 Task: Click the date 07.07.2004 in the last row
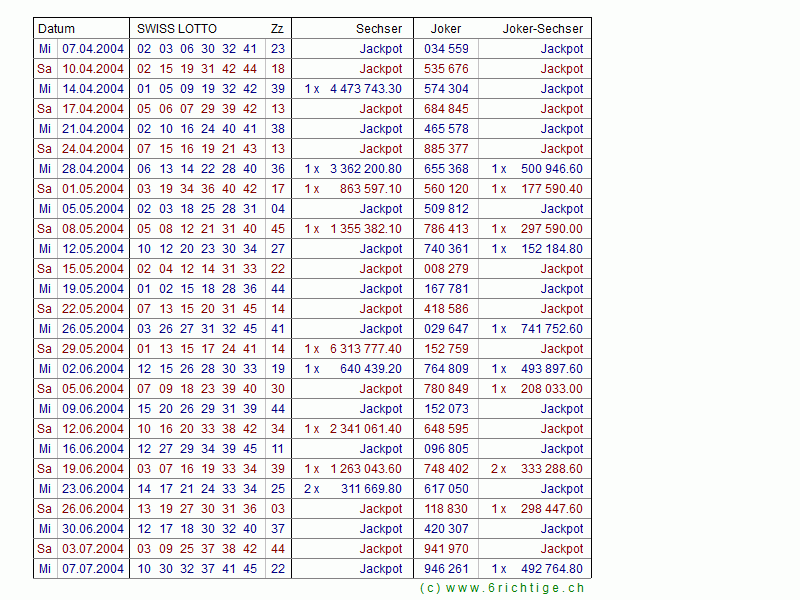tap(93, 569)
